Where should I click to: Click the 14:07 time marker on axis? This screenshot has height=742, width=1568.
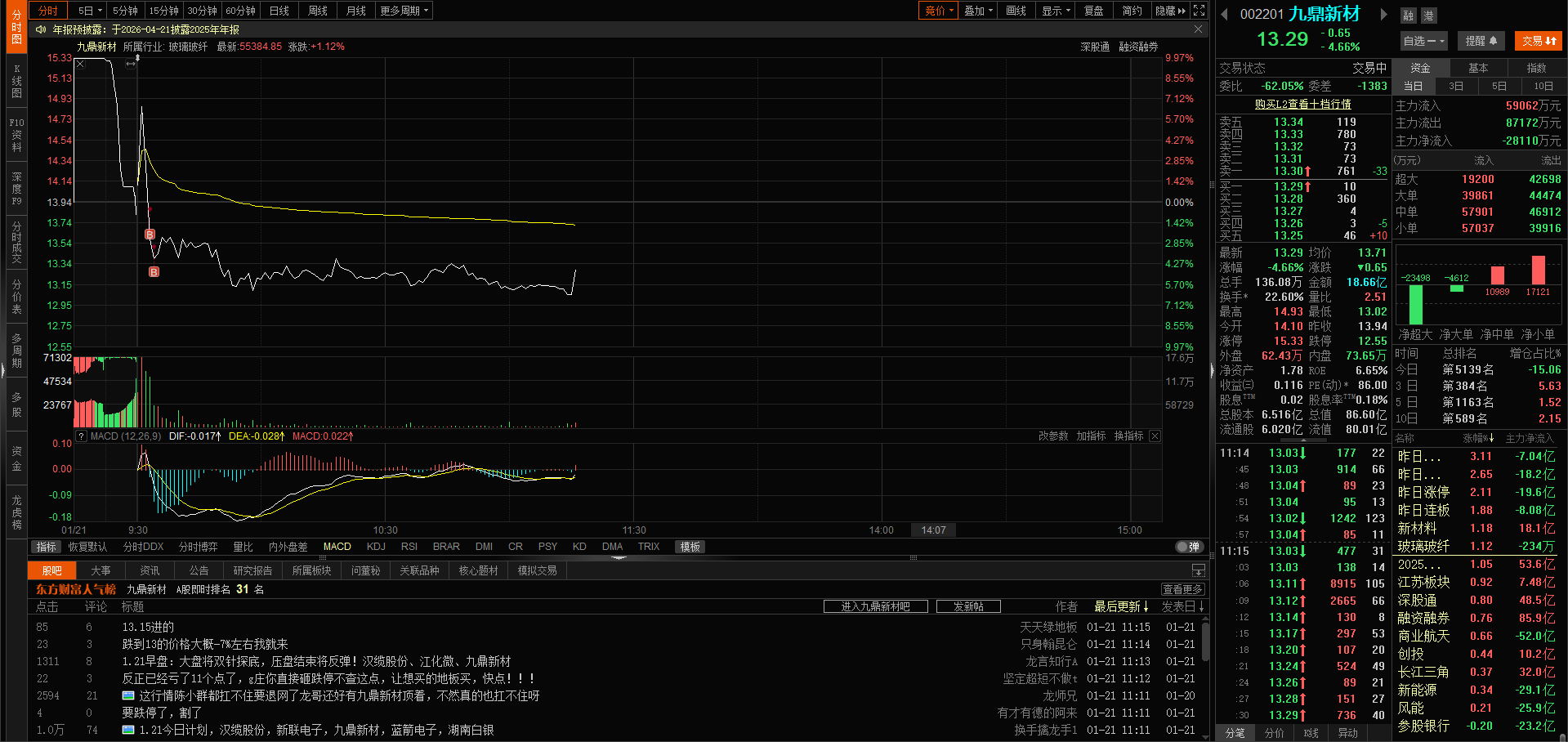[933, 530]
